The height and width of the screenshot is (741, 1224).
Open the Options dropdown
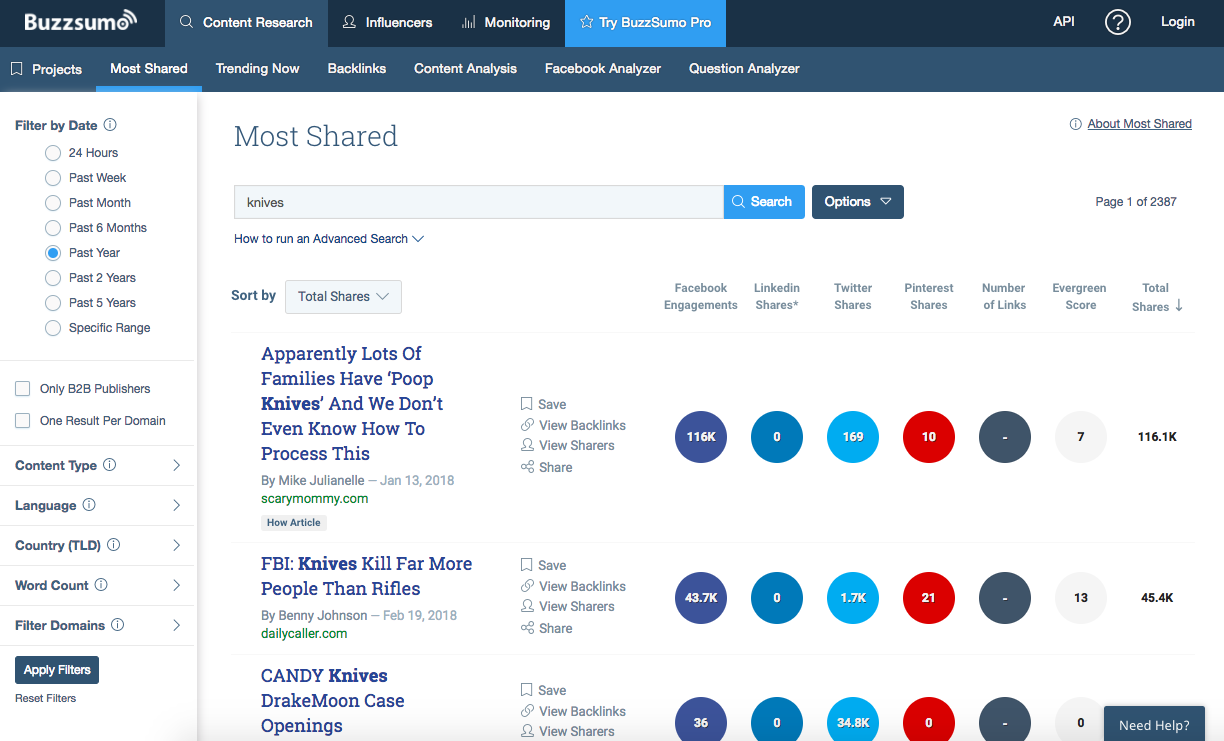pos(858,201)
